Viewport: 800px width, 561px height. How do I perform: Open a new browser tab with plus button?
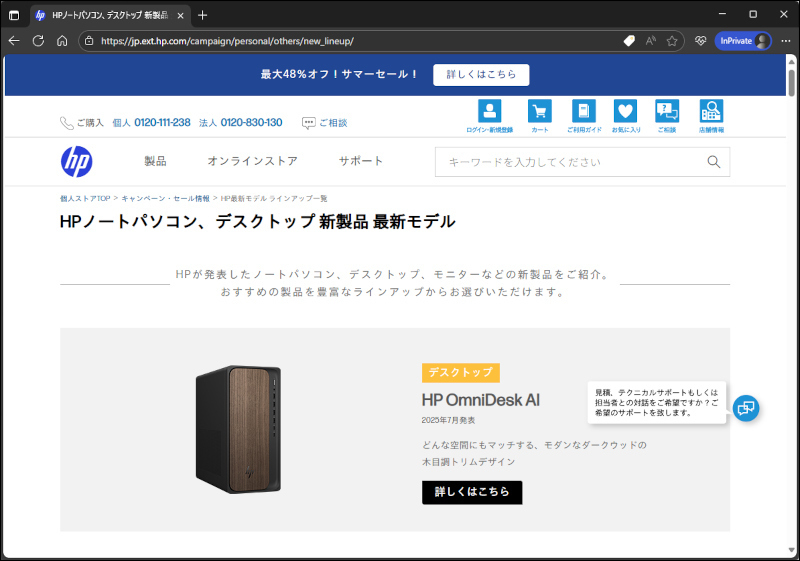click(x=203, y=15)
